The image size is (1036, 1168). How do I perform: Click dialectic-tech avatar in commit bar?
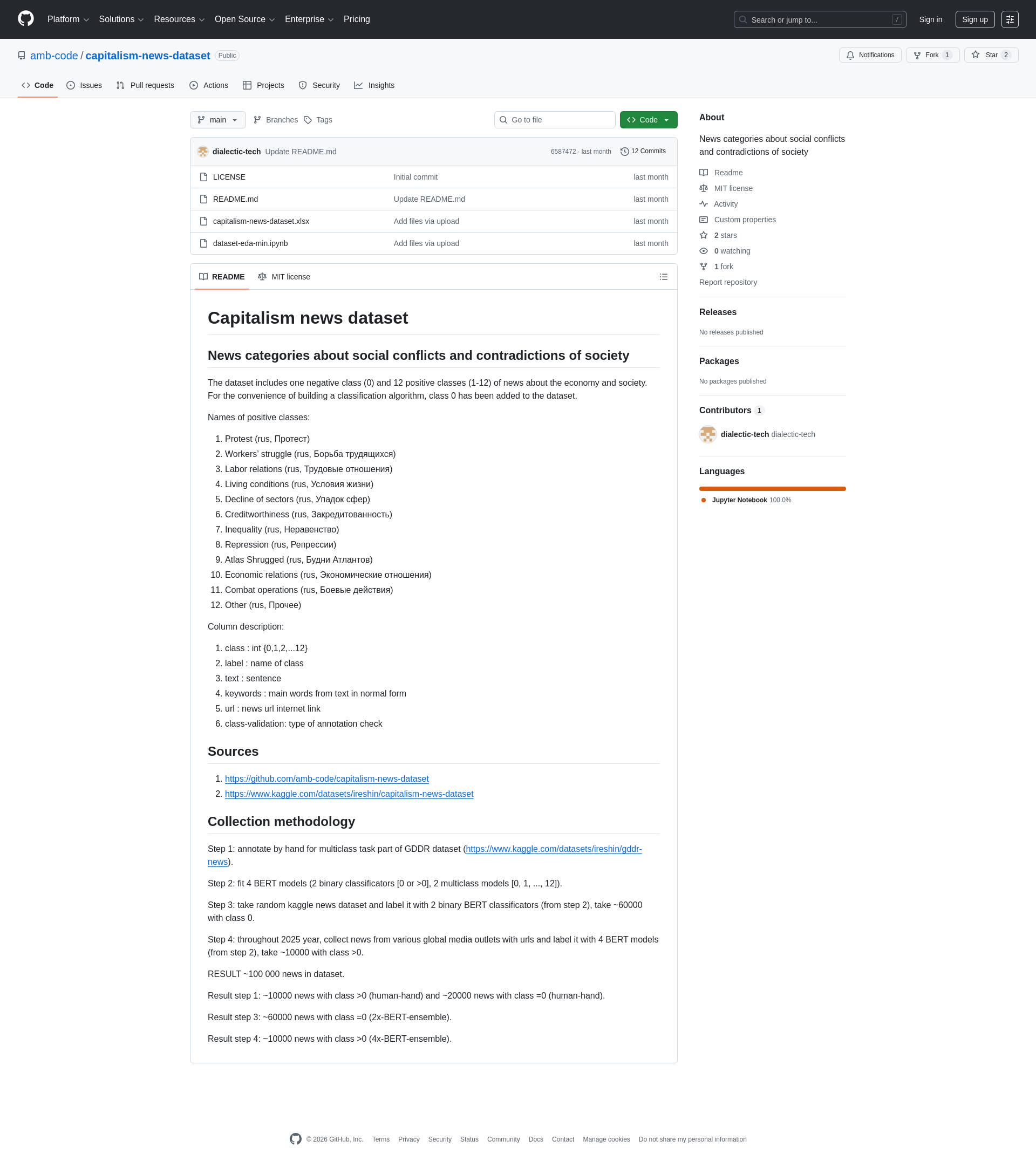pyautogui.click(x=203, y=152)
